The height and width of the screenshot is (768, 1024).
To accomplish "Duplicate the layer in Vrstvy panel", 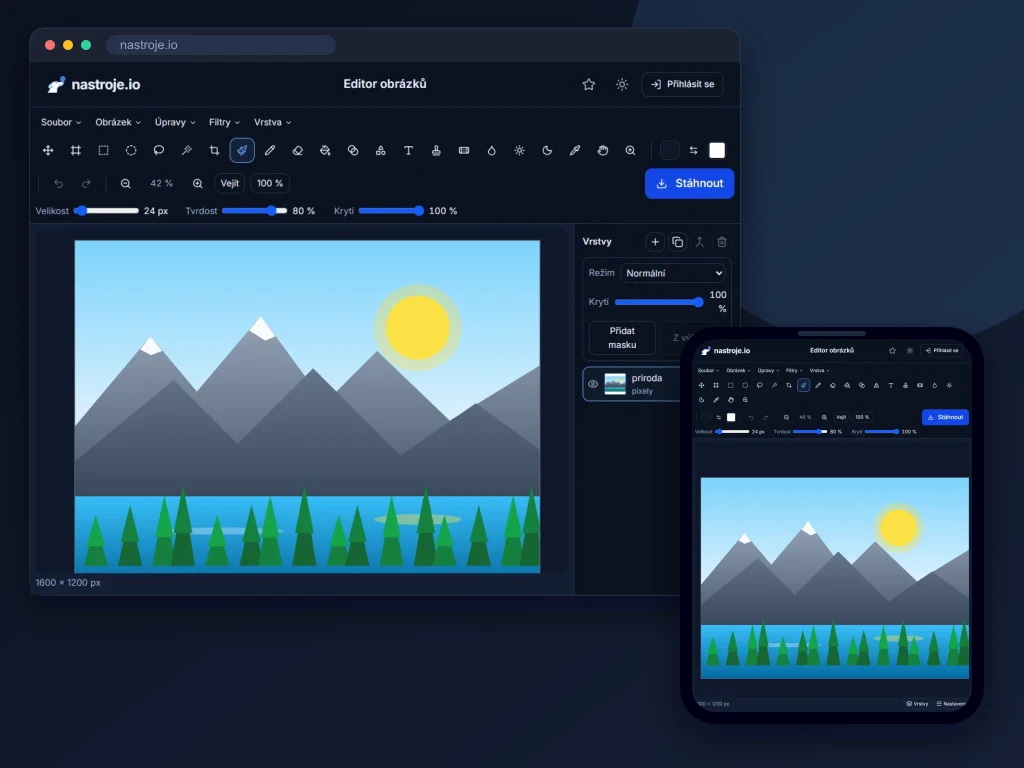I will point(677,242).
